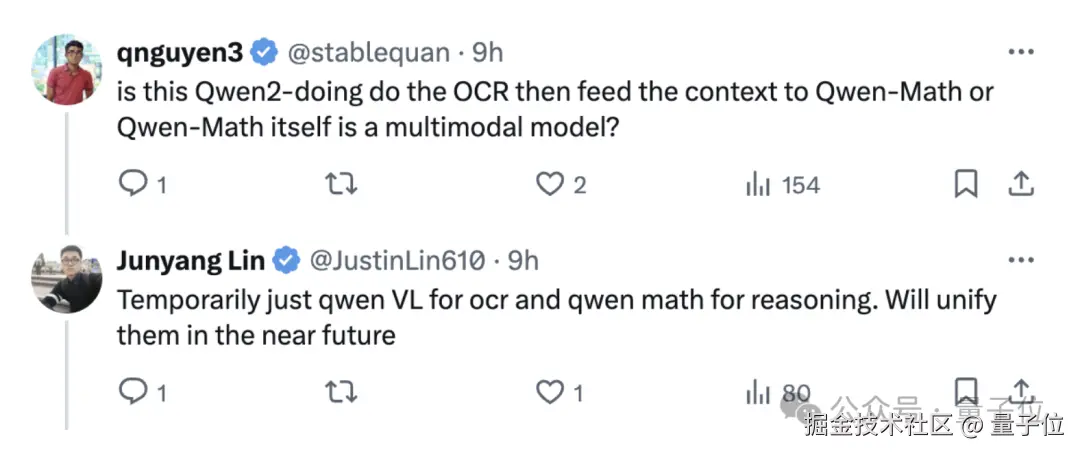Open the Junyang Lin display name

191,260
